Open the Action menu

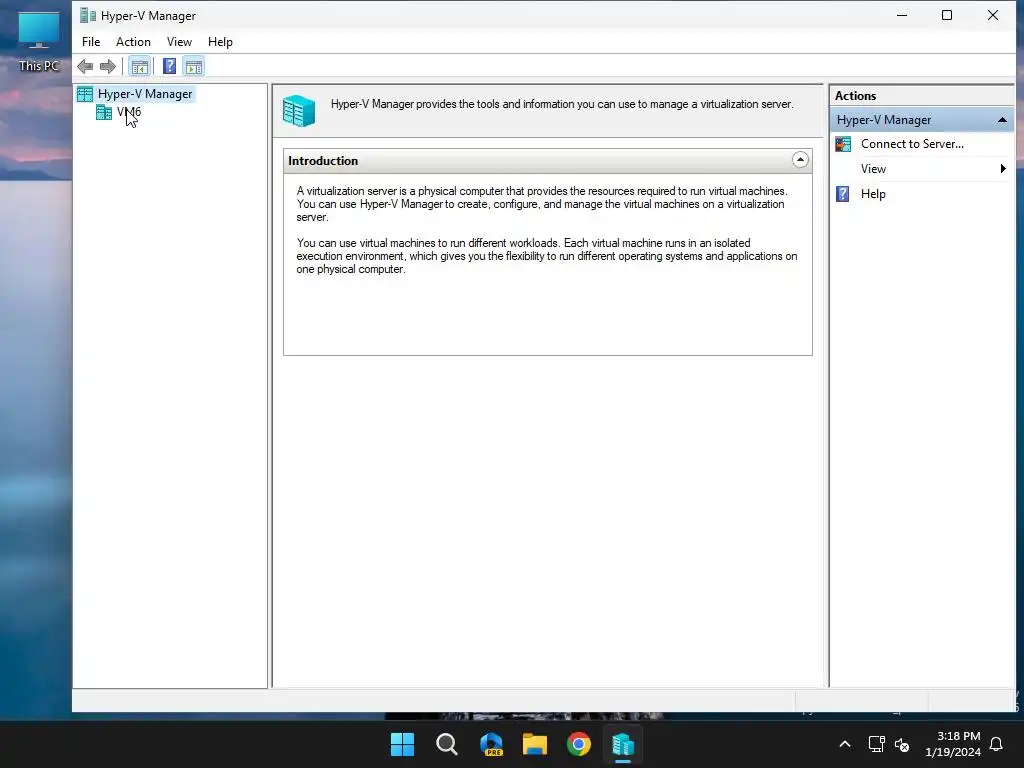coord(133,42)
